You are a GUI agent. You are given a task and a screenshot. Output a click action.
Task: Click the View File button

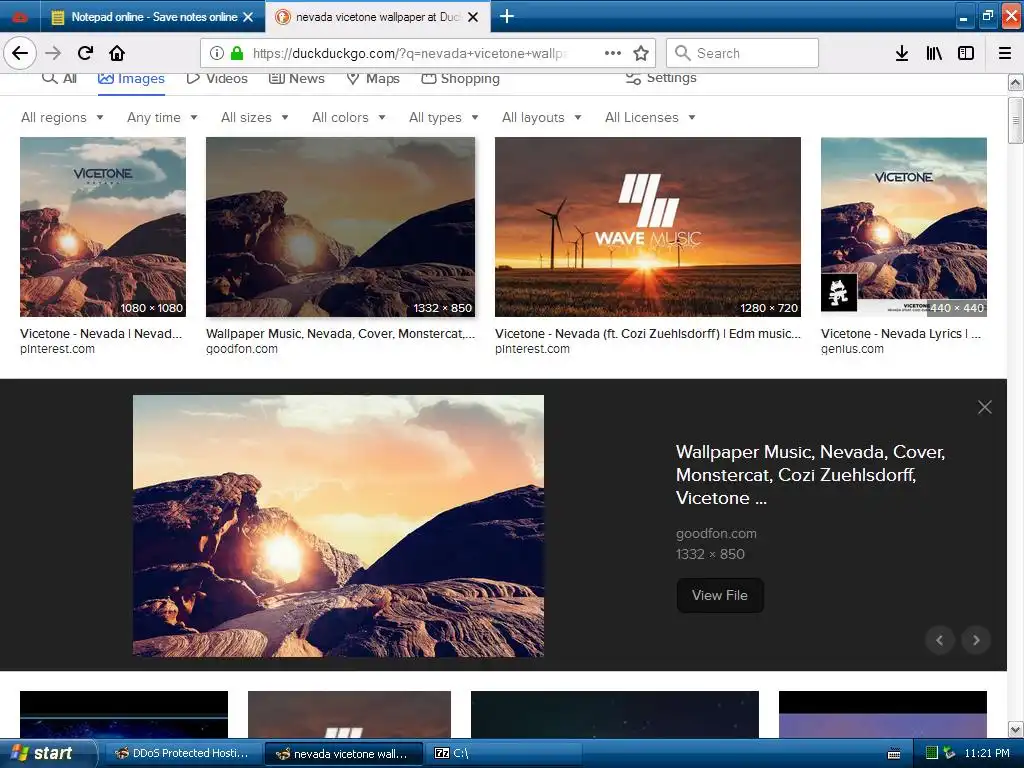tap(720, 595)
